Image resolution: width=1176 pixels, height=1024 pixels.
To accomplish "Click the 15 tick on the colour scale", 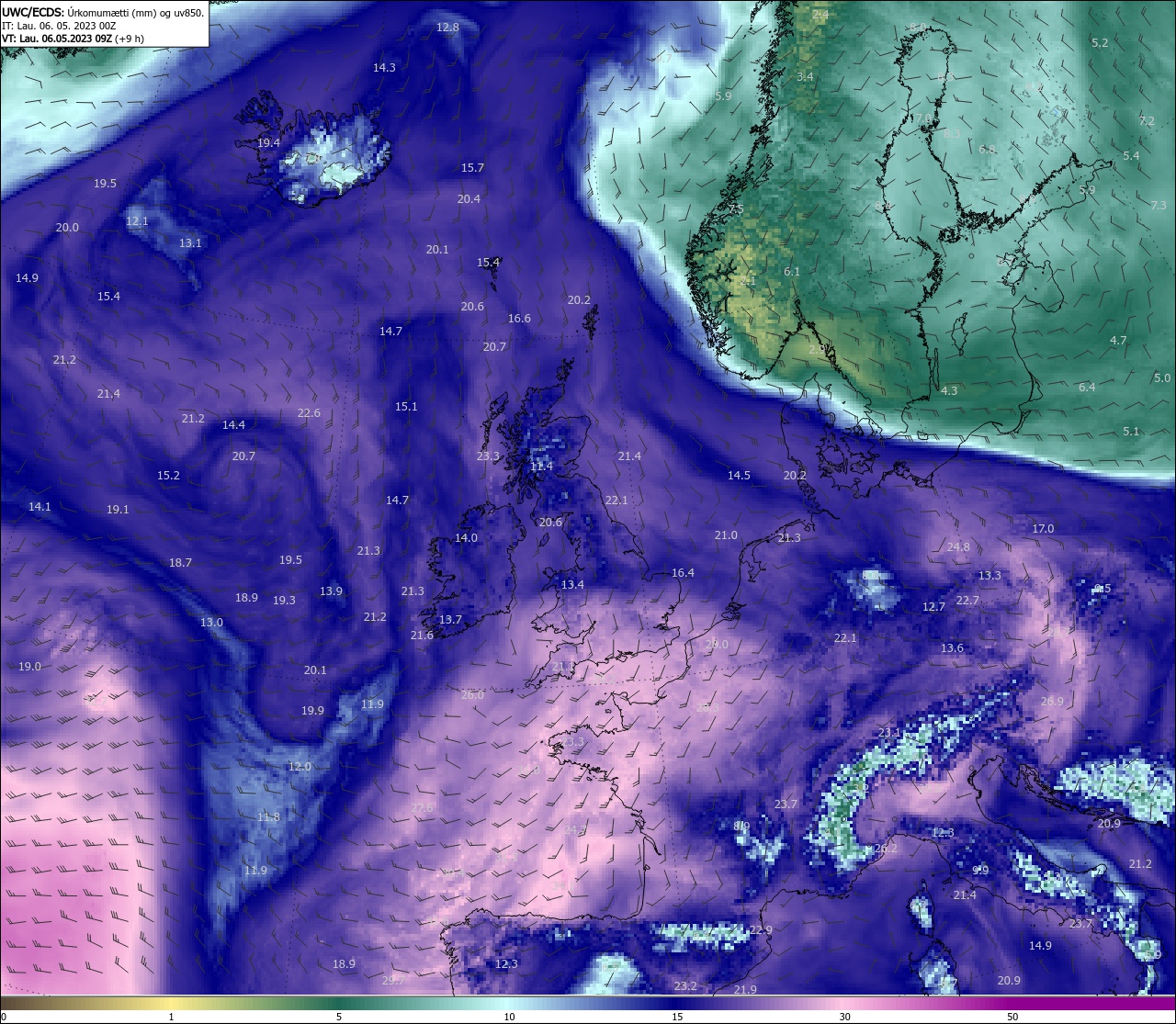I will [677, 1017].
